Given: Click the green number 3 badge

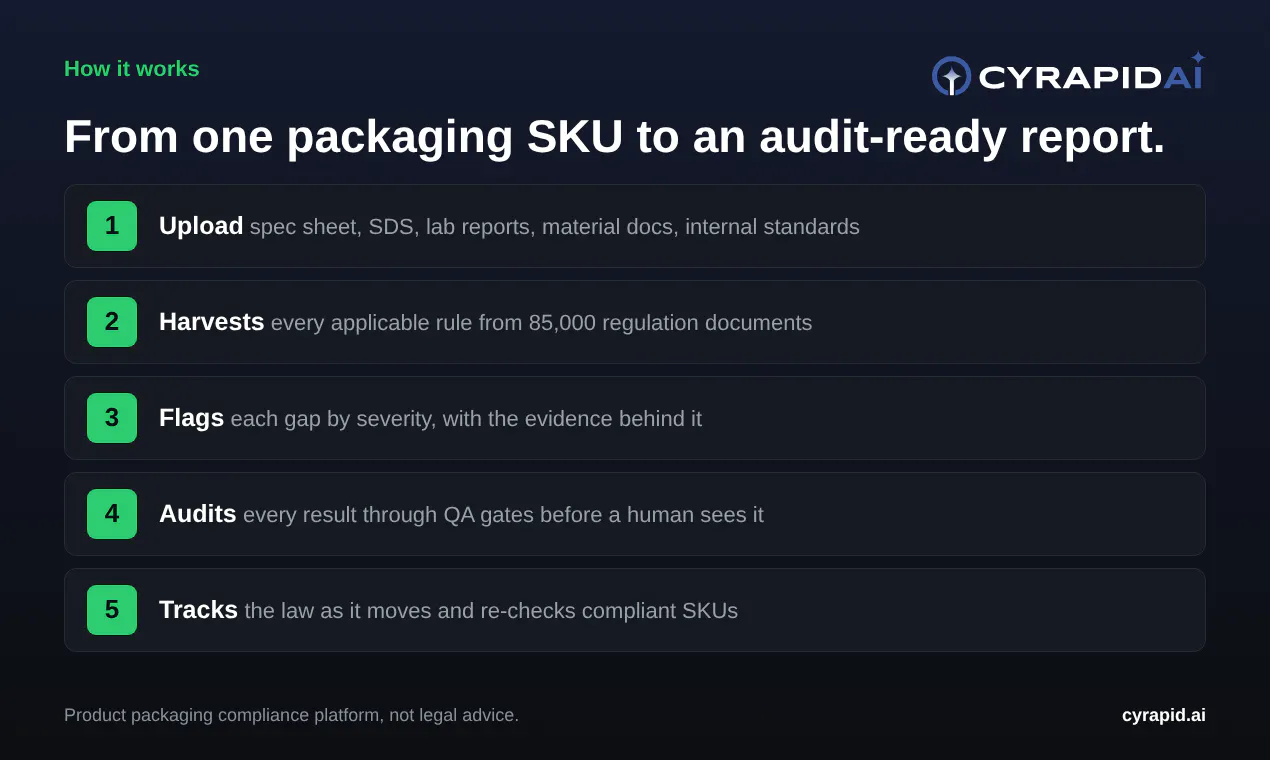Looking at the screenshot, I should click(112, 418).
